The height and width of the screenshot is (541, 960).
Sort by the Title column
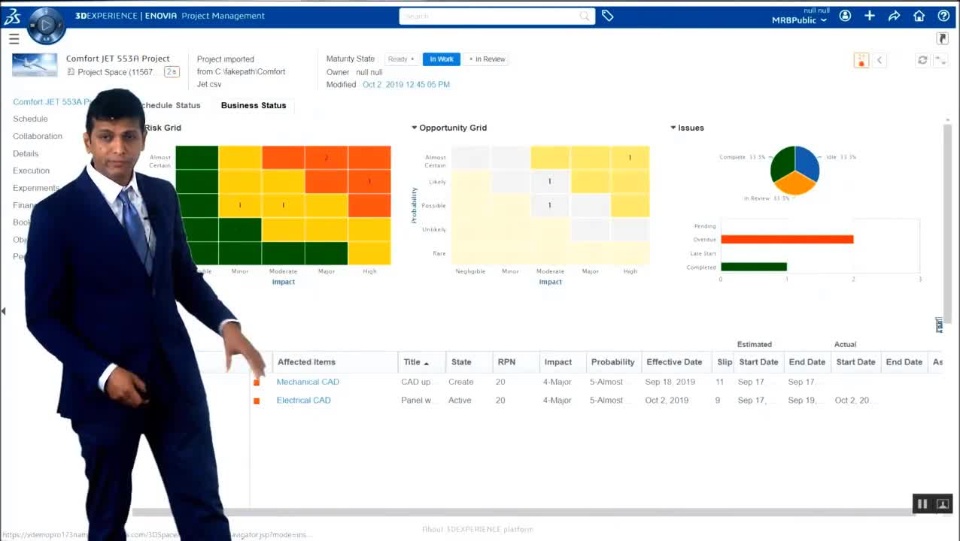pos(416,362)
